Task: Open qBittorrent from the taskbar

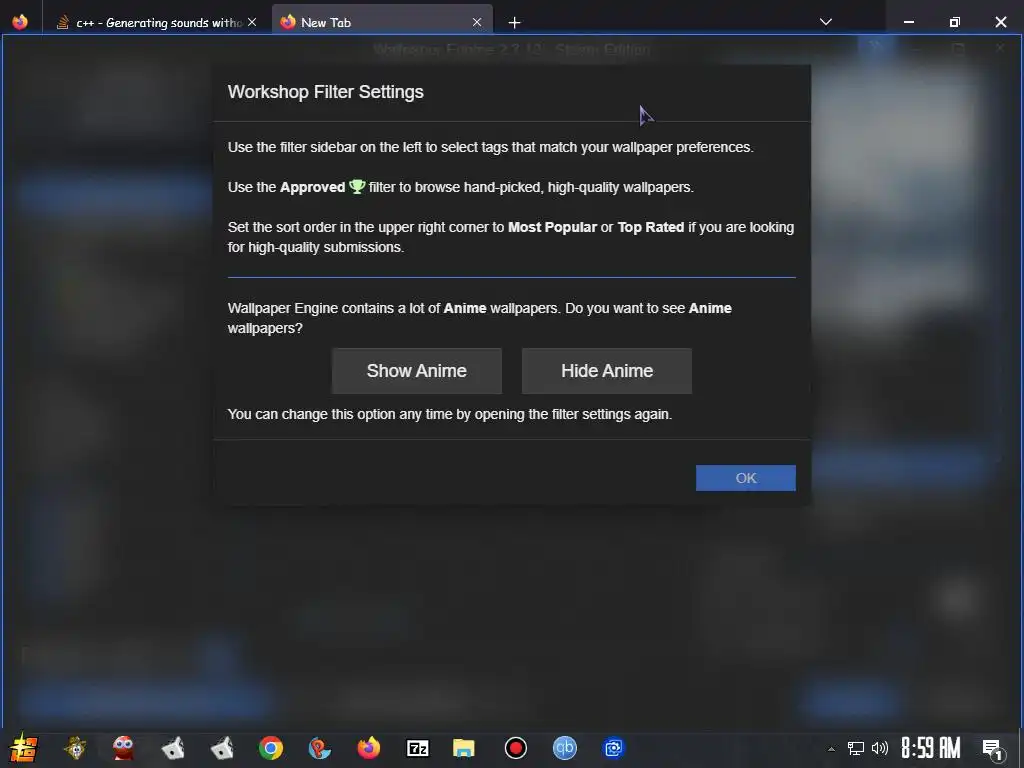Action: [565, 748]
